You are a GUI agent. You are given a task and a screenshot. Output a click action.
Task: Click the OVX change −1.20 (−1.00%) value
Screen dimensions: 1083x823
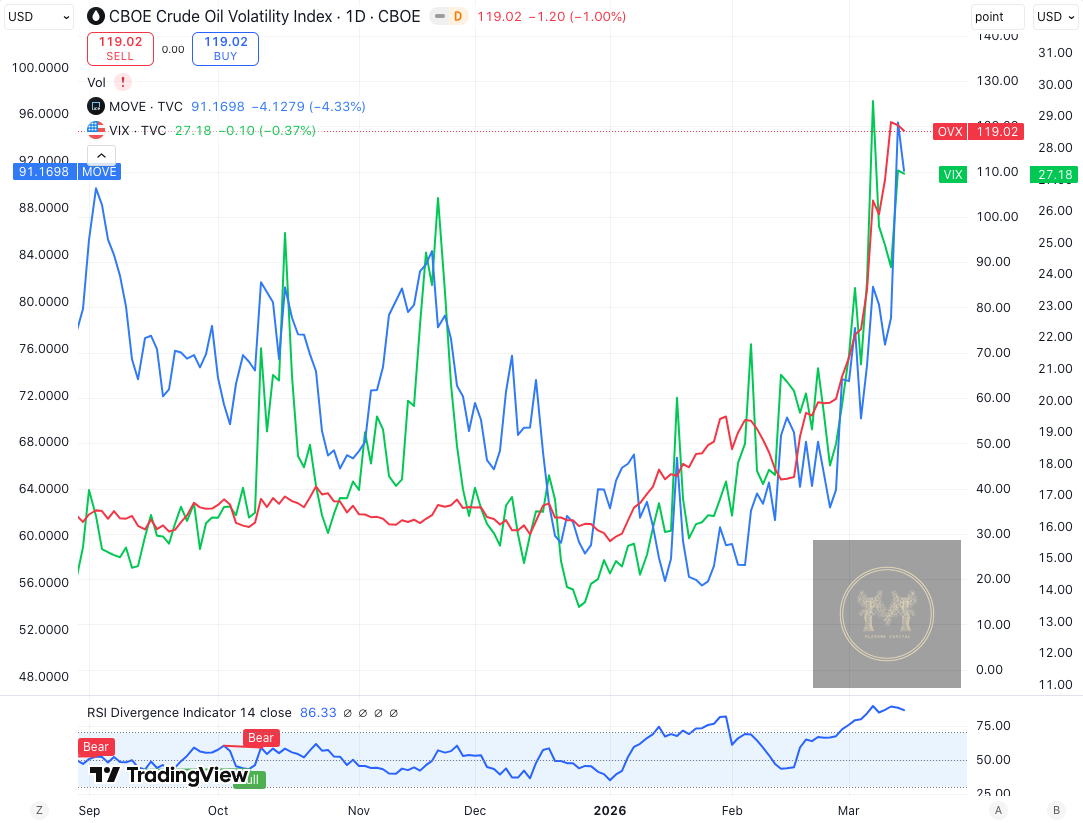[577, 16]
